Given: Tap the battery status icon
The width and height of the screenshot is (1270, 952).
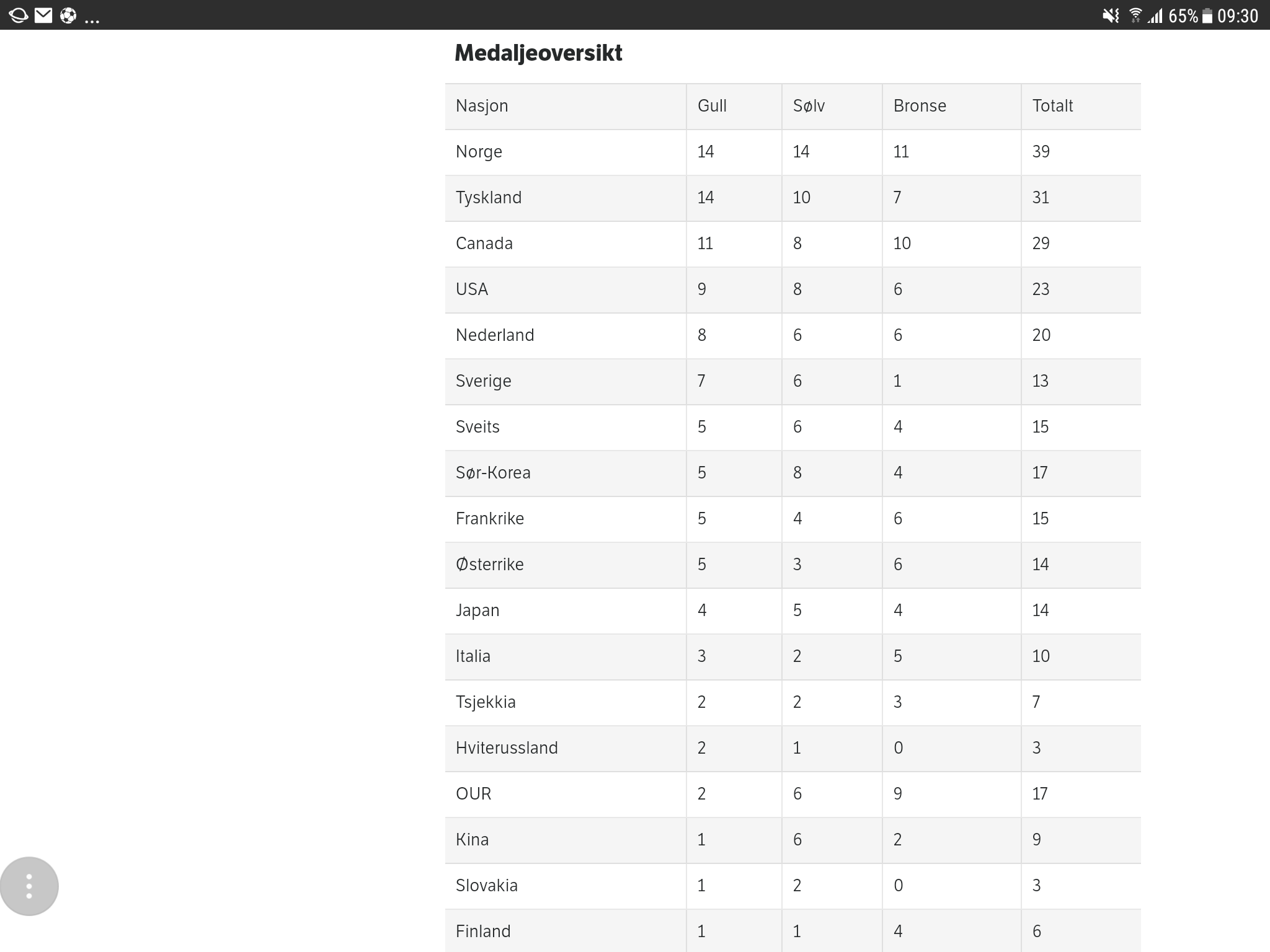Looking at the screenshot, I should coord(1207,15).
